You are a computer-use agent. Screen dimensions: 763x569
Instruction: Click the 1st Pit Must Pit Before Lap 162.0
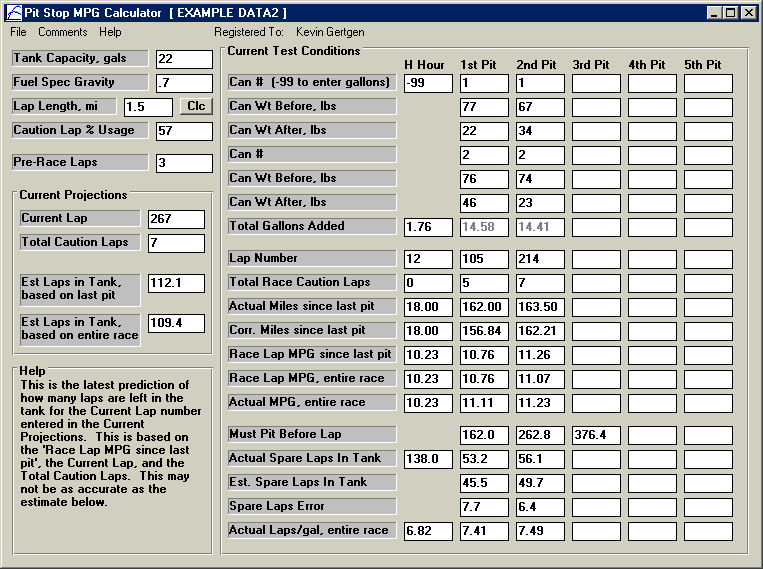click(484, 435)
